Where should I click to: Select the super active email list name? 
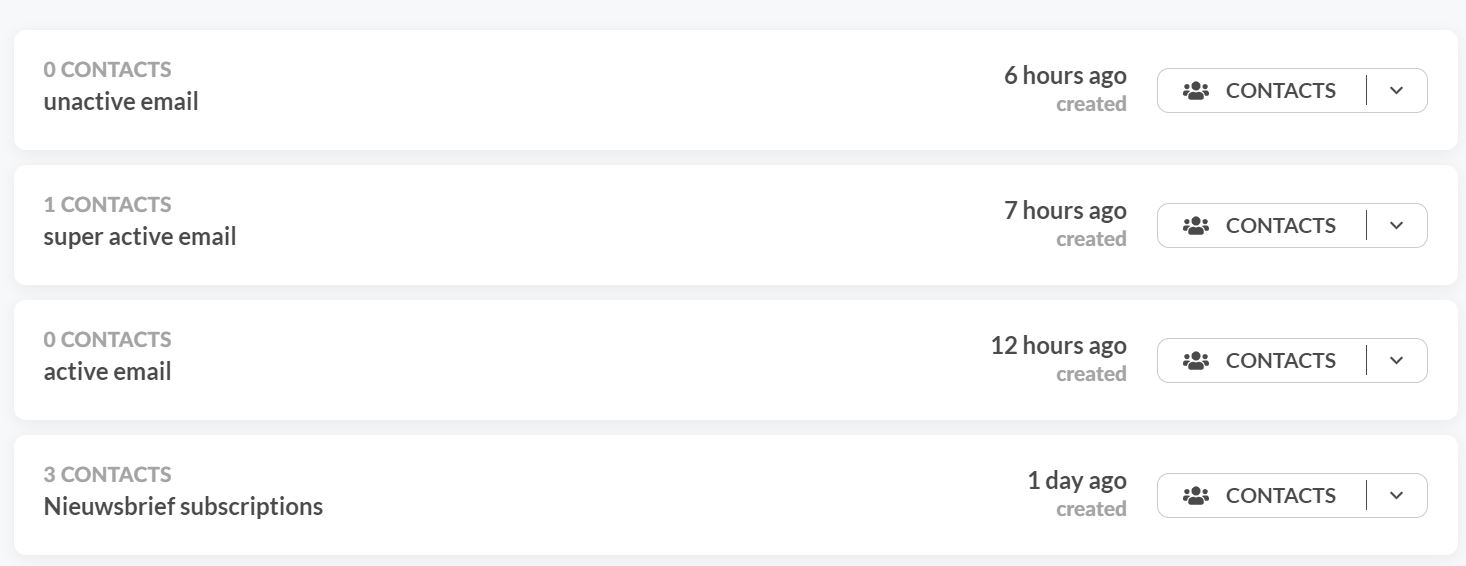140,237
